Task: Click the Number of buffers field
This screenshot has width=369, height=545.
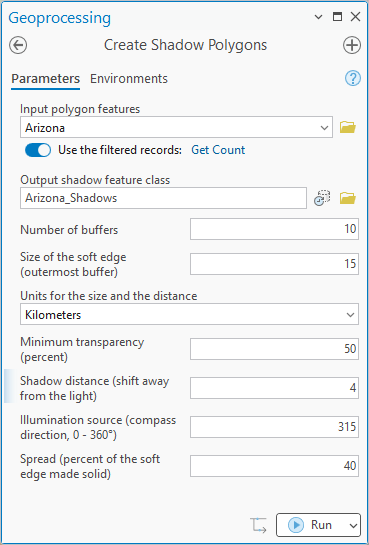Action: [x=274, y=229]
